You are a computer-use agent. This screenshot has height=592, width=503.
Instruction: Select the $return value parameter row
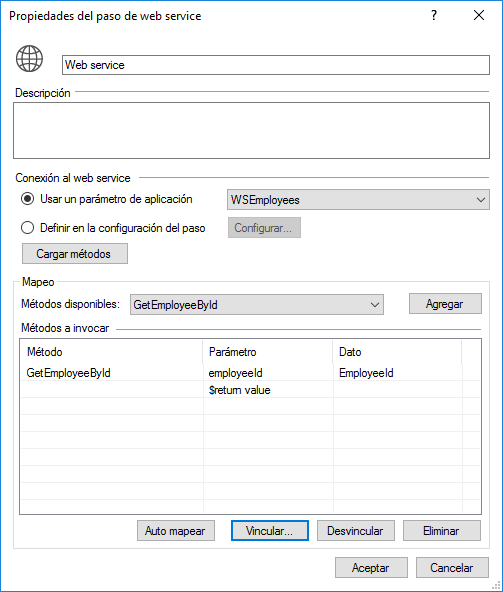pos(250,390)
